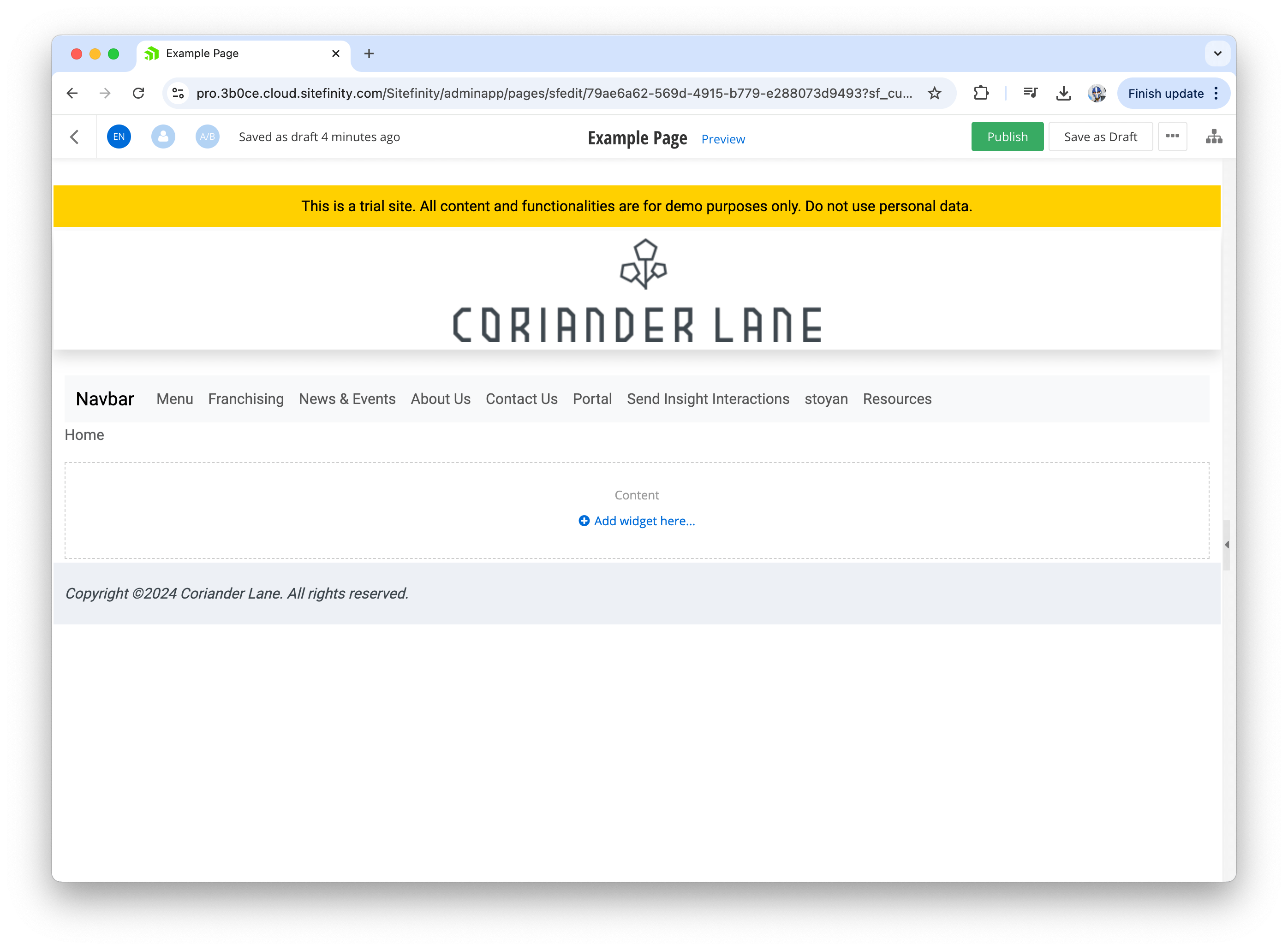Expand the collapsed right side panel
This screenshot has width=1288, height=950.
click(1227, 545)
